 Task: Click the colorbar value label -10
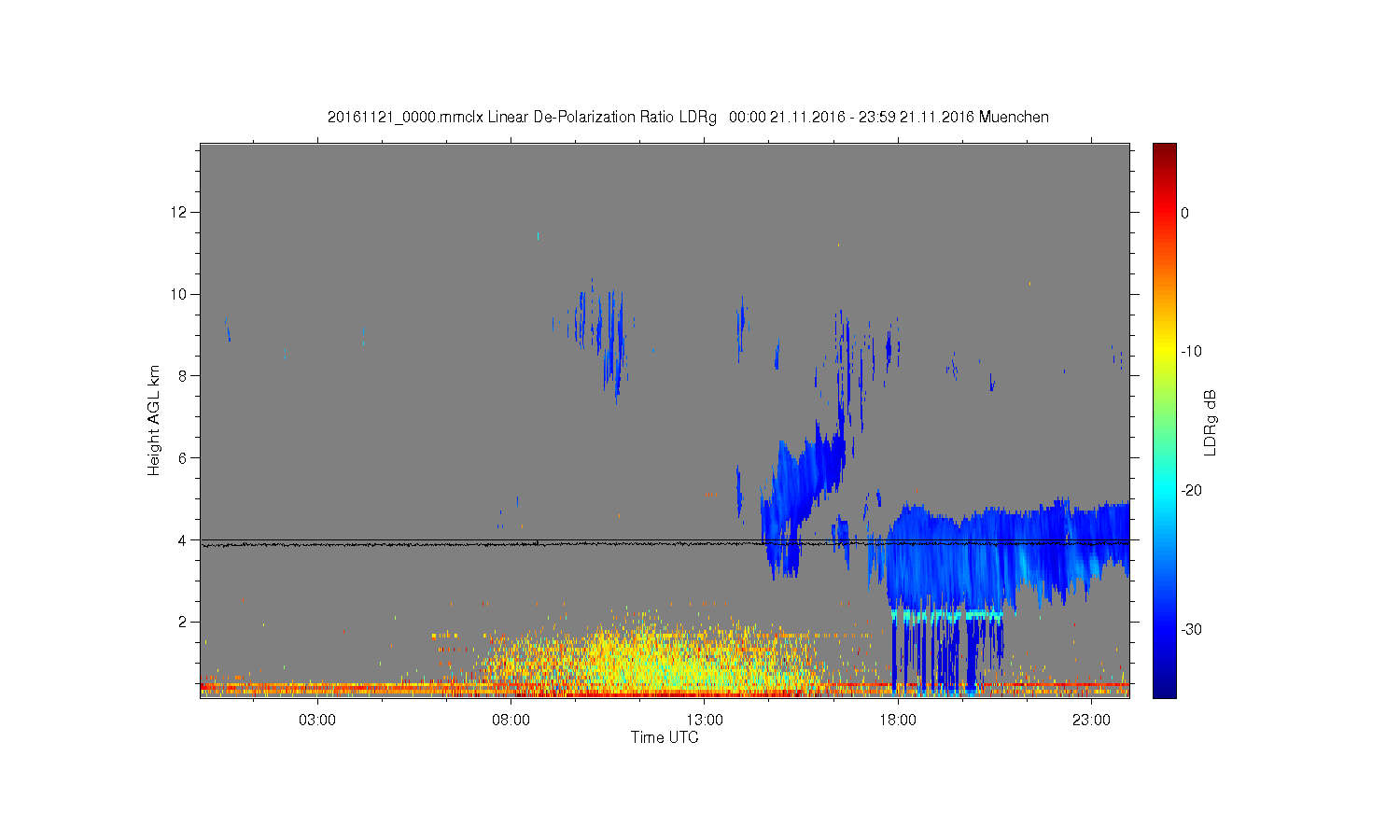1191,352
